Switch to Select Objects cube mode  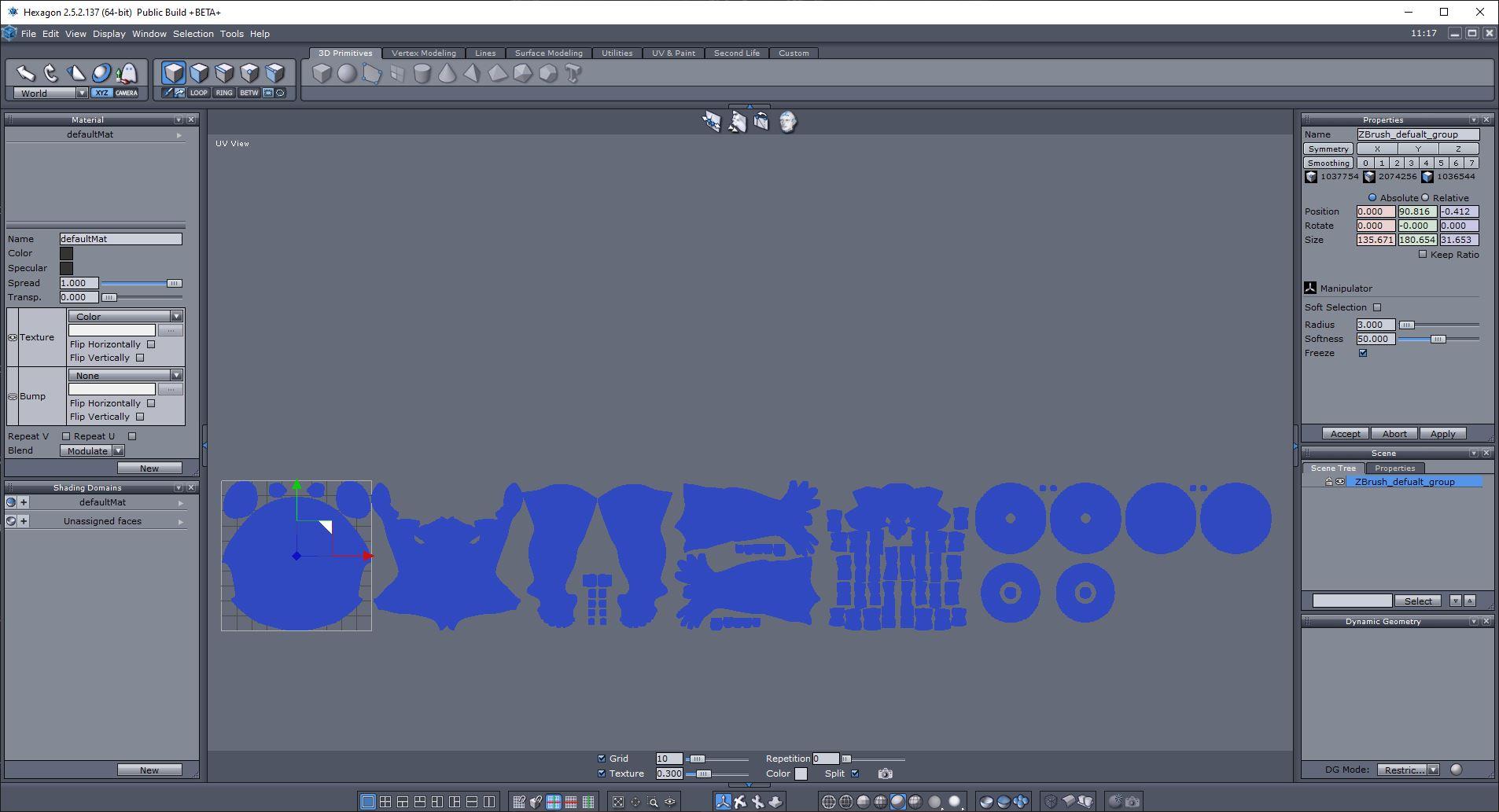[x=174, y=73]
